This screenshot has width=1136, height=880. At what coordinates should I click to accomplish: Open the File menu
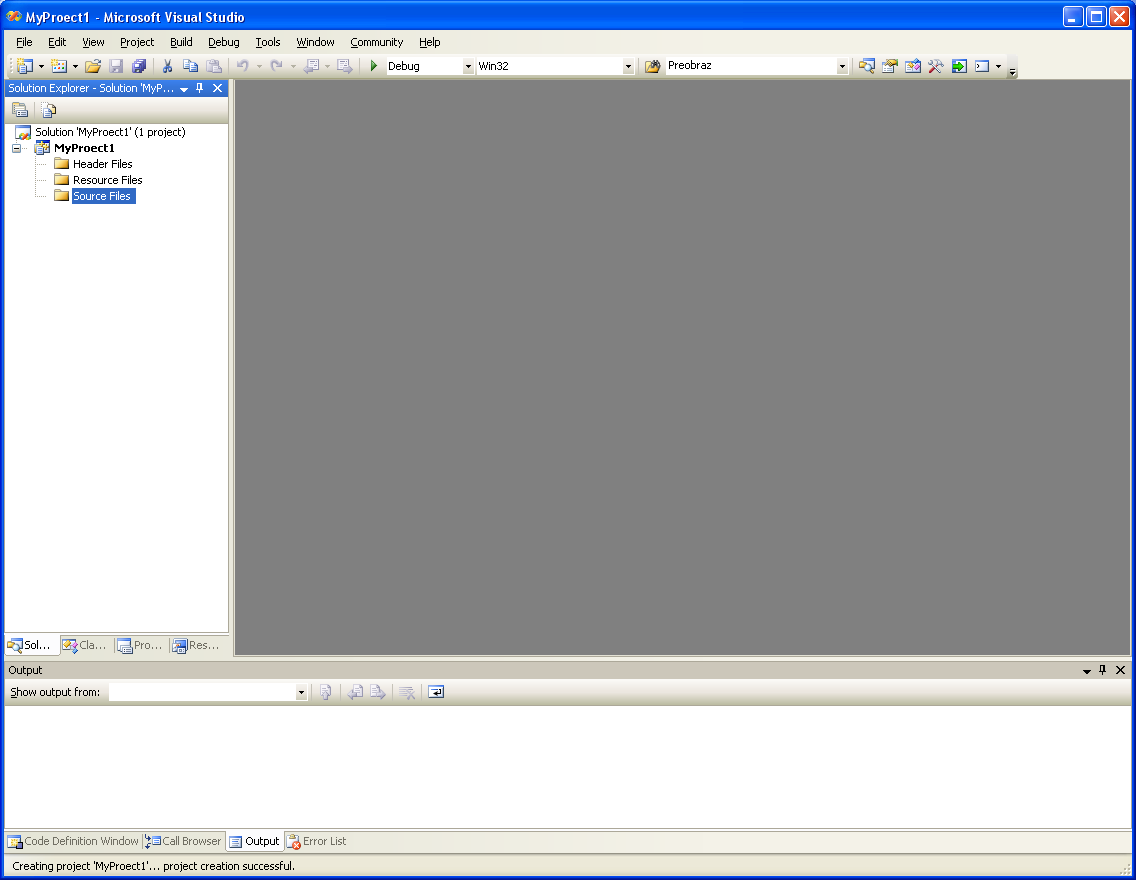[x=24, y=42]
